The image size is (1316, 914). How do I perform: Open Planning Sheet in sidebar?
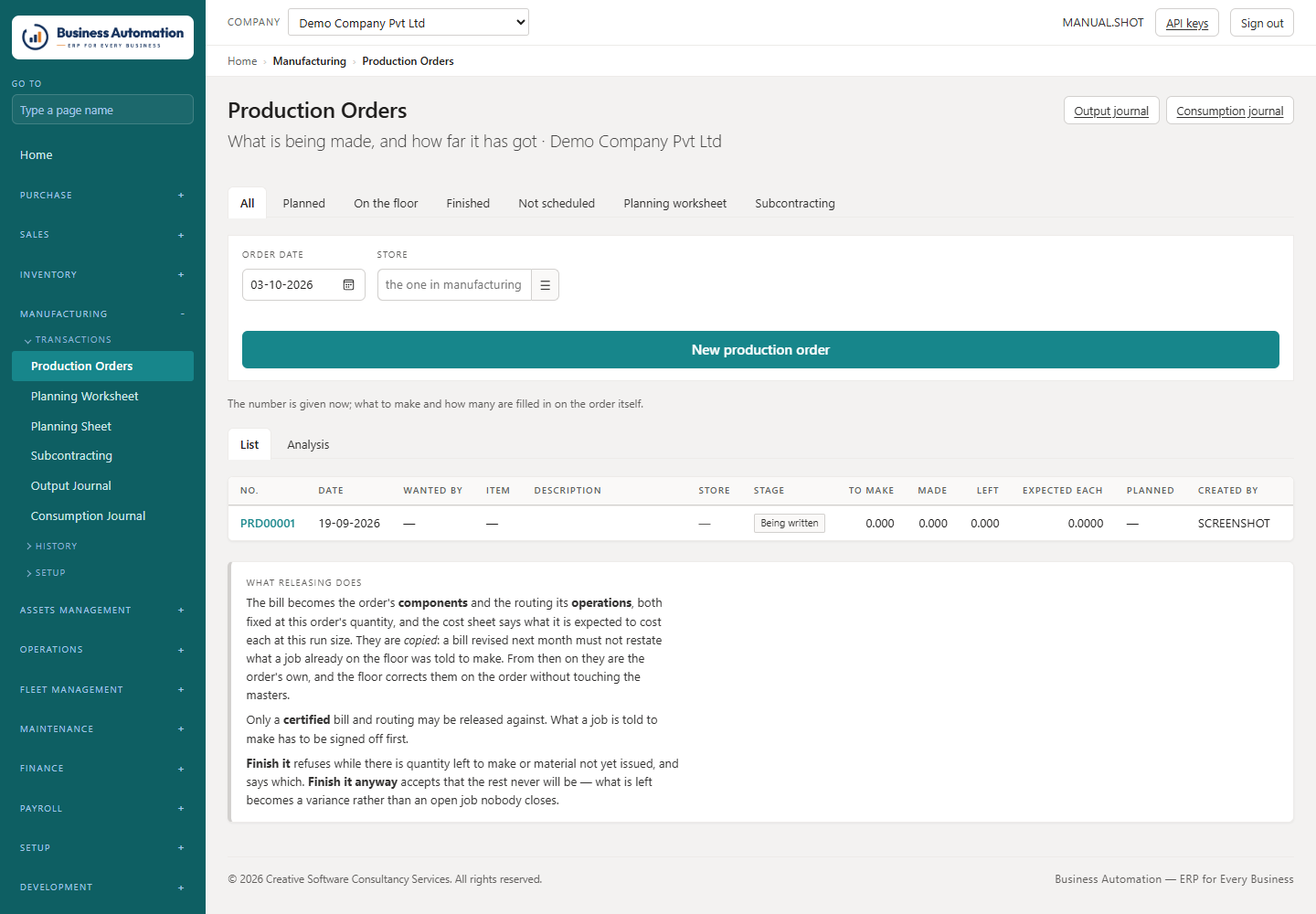[x=102, y=427]
